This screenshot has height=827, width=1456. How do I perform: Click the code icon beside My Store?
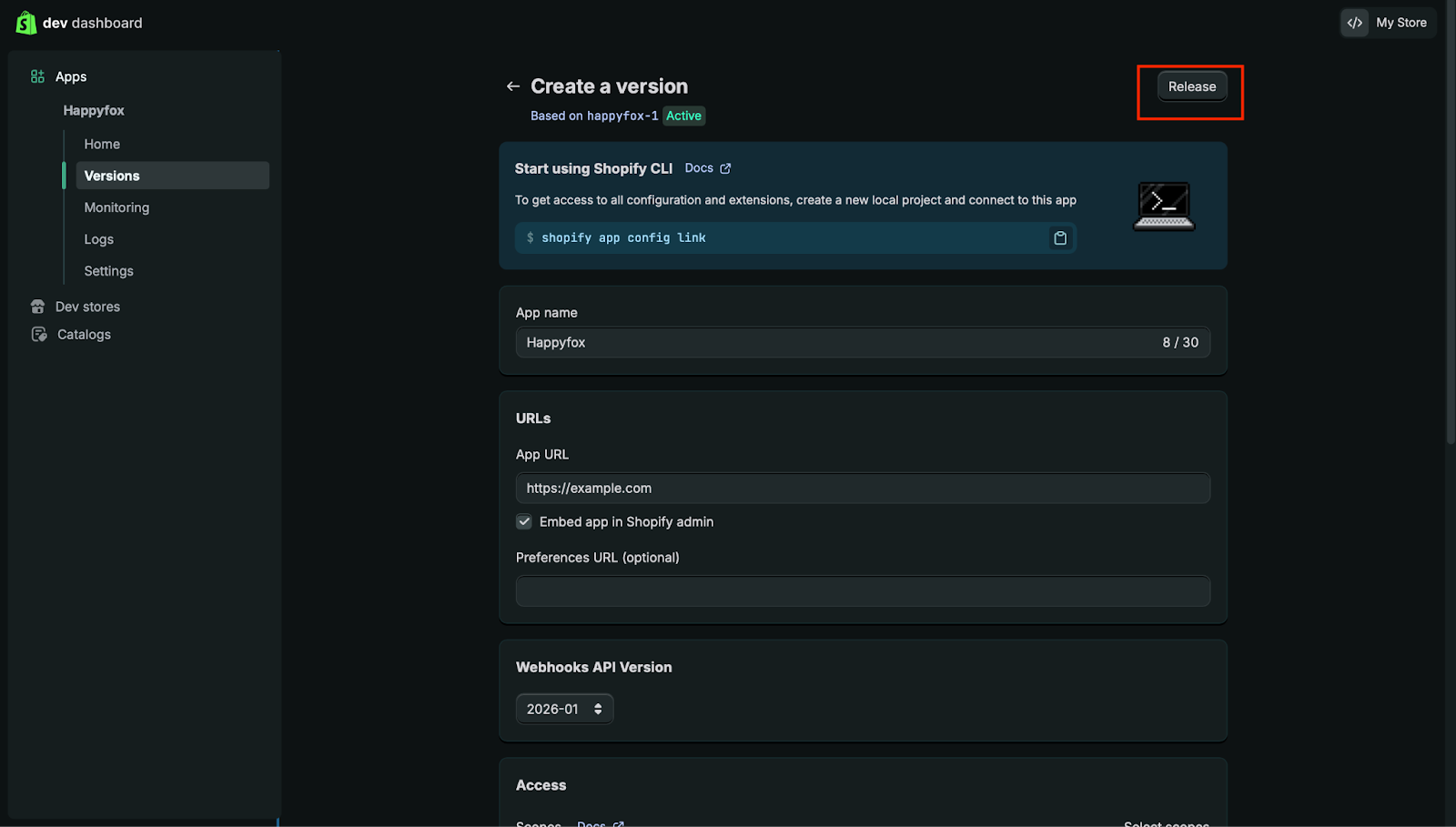coord(1355,23)
